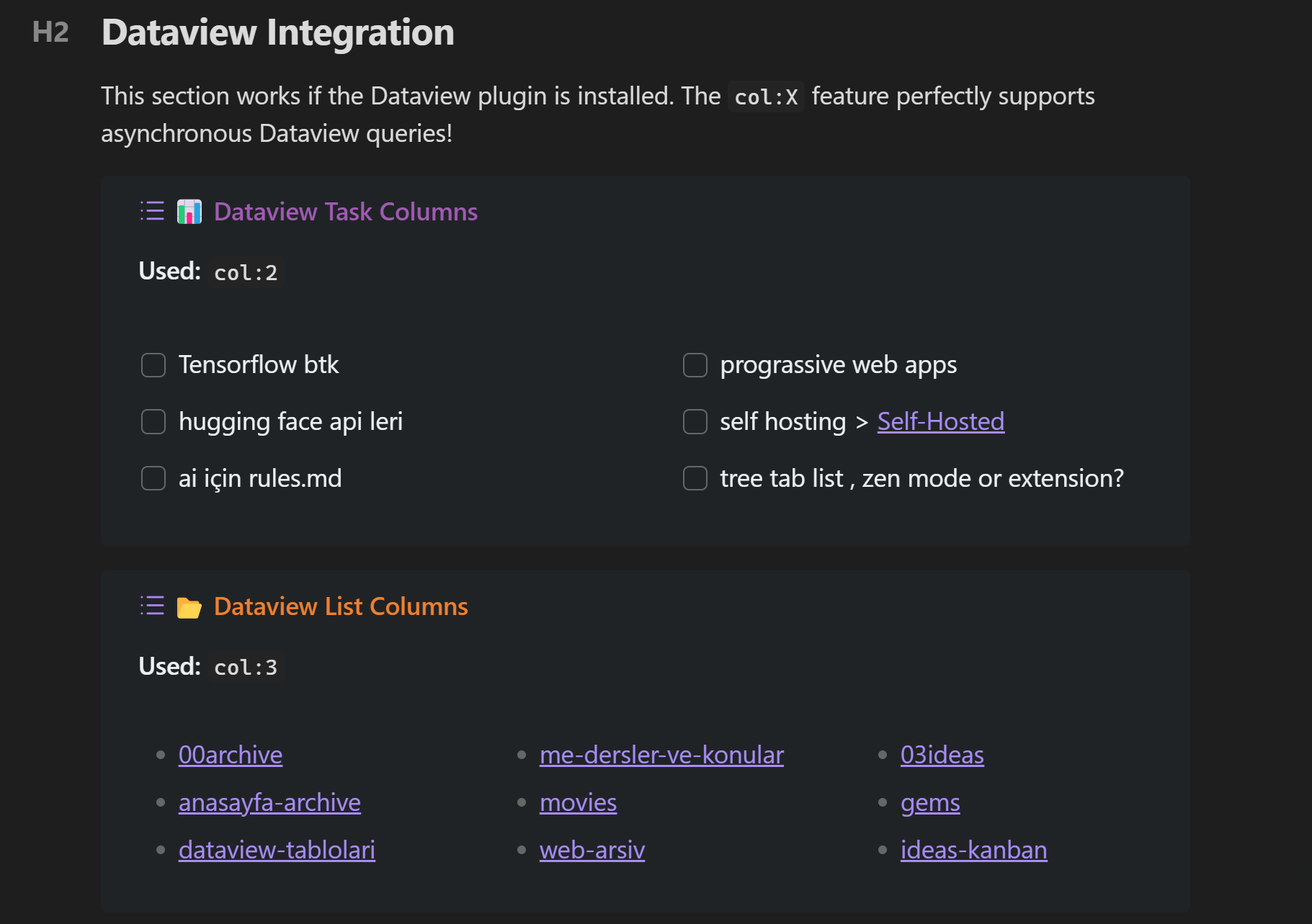The height and width of the screenshot is (924, 1312).
Task: Check tree tab list zen mode task
Action: 695,478
